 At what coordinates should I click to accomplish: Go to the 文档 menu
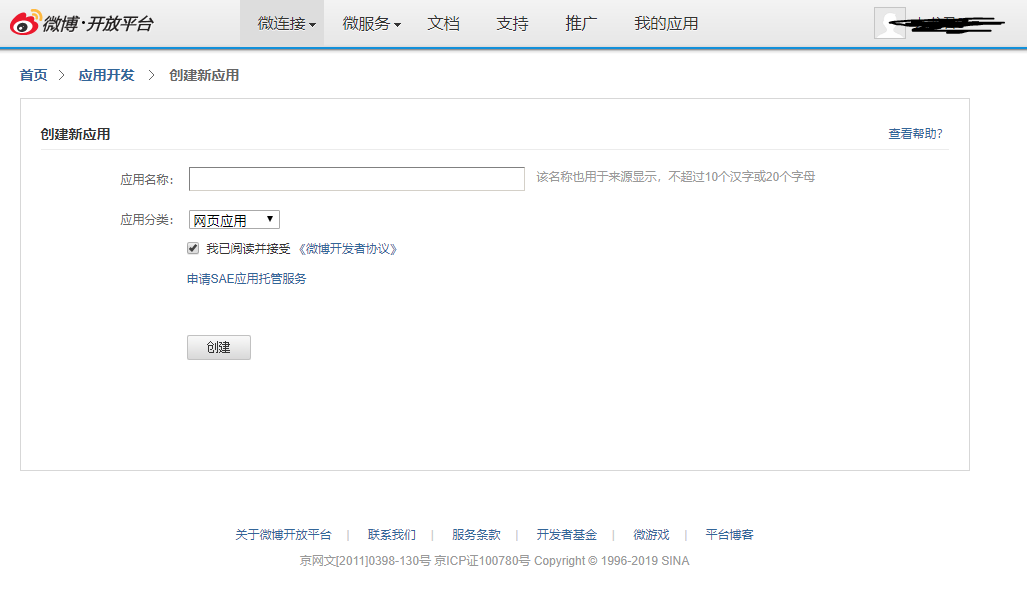443,24
